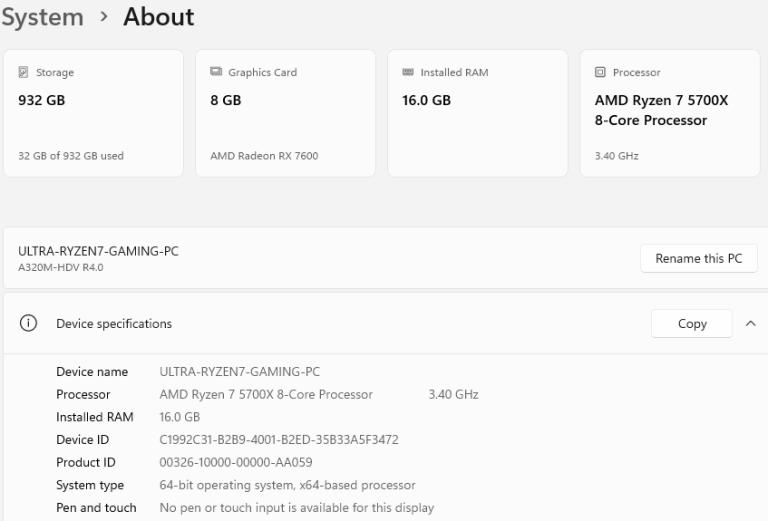Click the Installed RAM icon
The height and width of the screenshot is (521, 768).
tap(407, 72)
